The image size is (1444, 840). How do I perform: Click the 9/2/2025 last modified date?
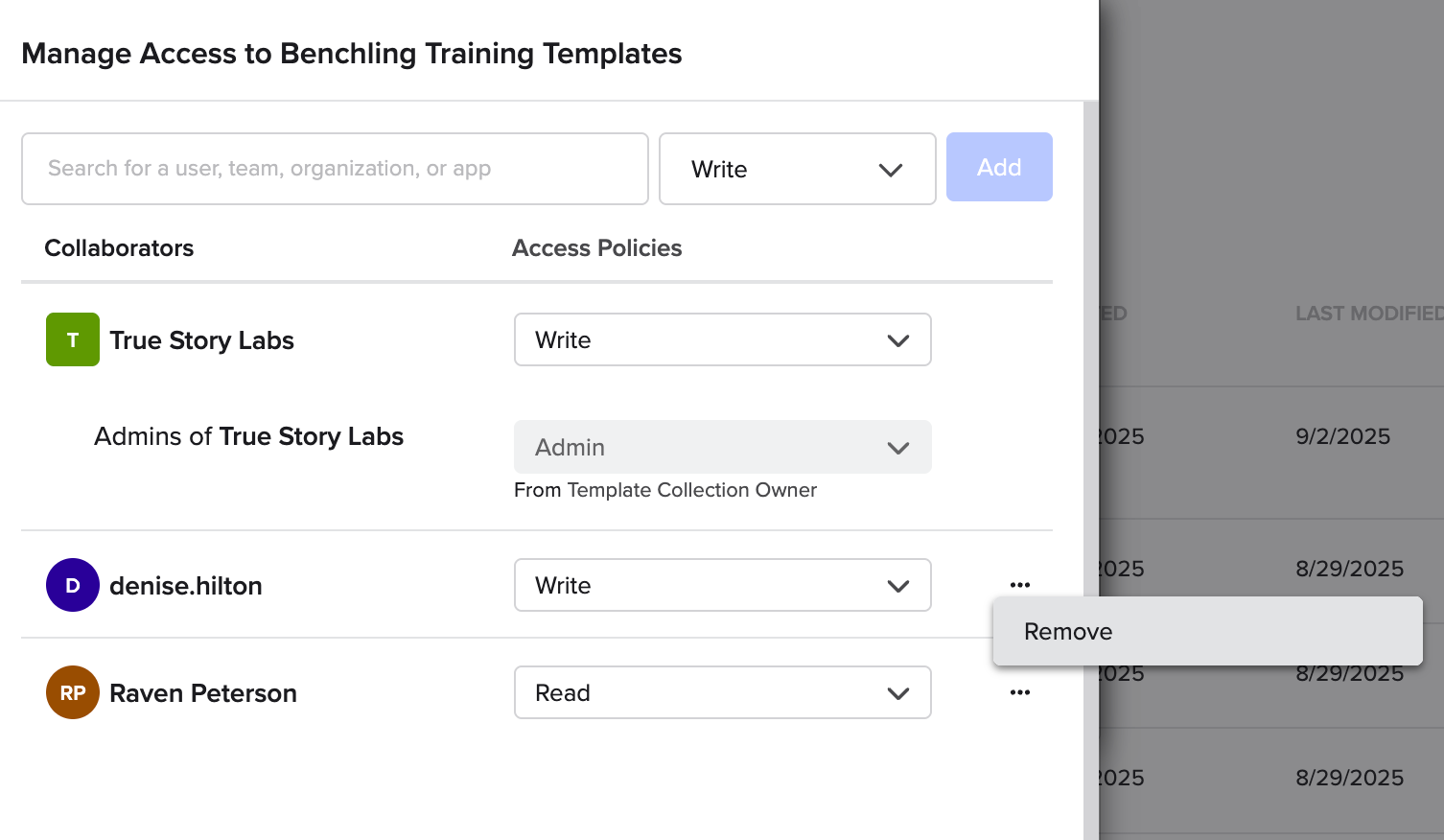(1342, 436)
